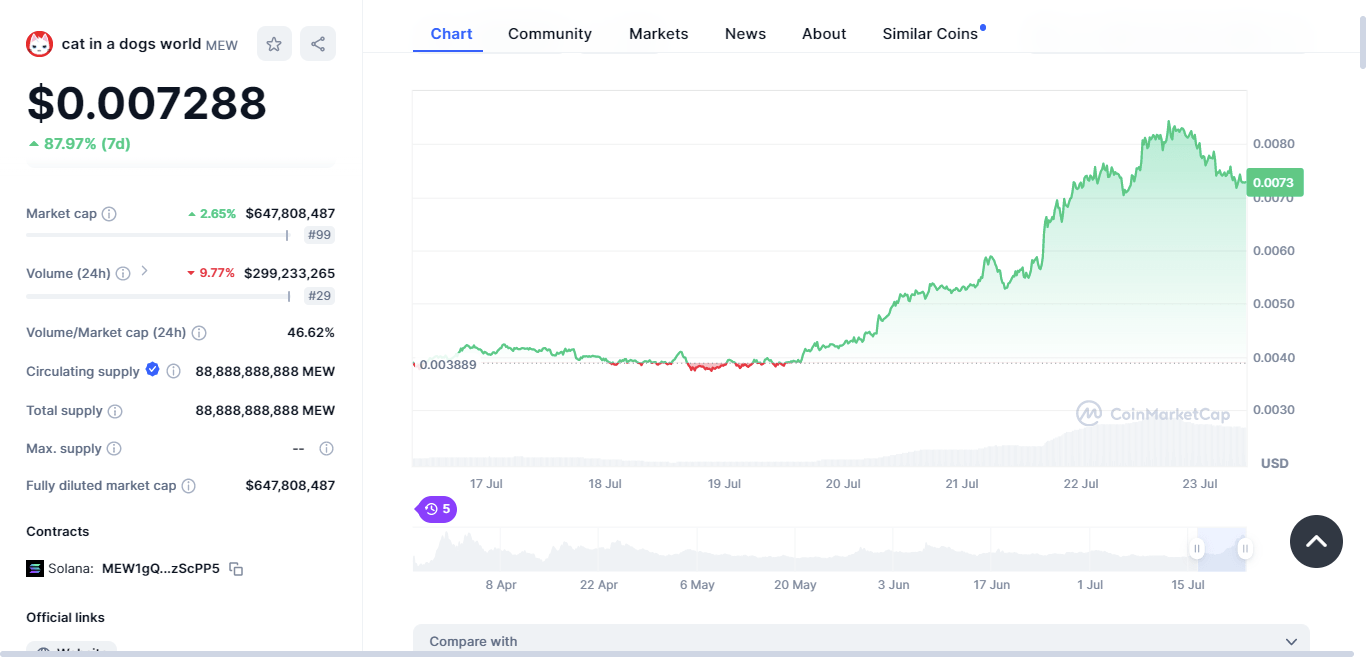Copy the Solana contract address

coord(236,569)
